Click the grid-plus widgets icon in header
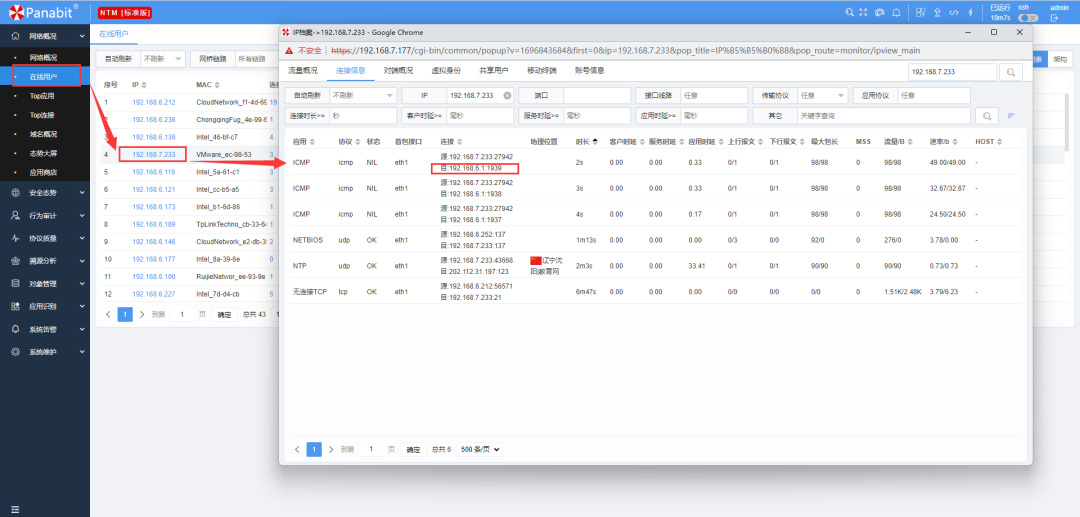1080x517 pixels. click(x=921, y=12)
